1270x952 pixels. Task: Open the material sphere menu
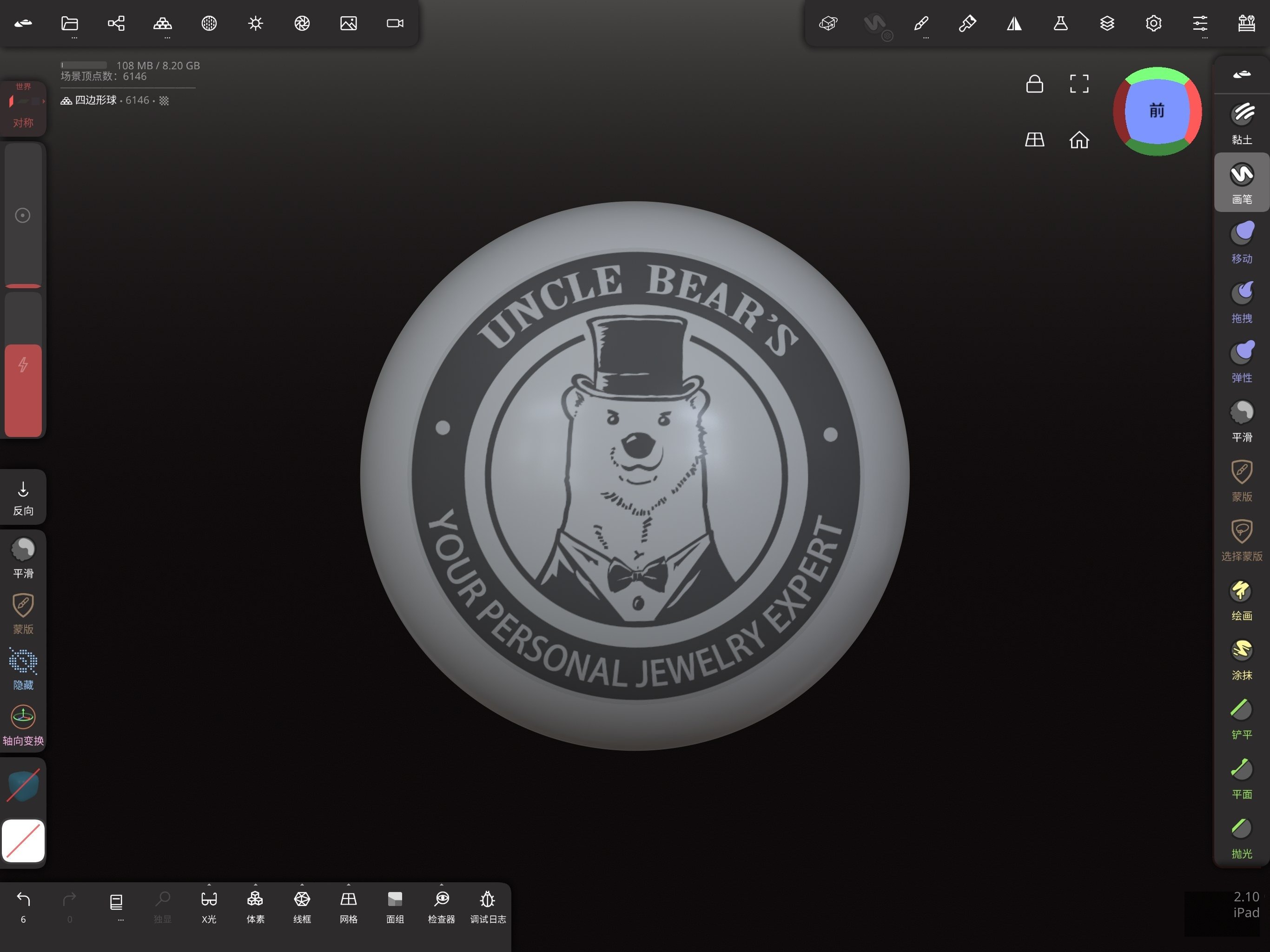209,24
